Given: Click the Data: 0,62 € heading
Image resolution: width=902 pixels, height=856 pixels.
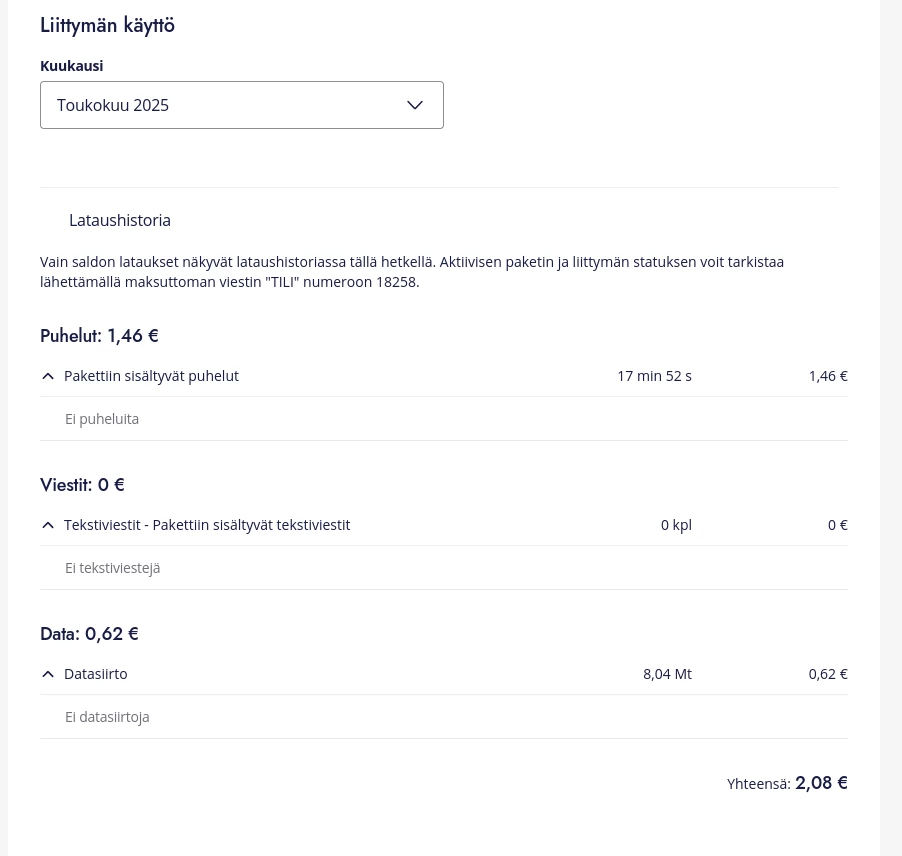Looking at the screenshot, I should [x=89, y=634].
